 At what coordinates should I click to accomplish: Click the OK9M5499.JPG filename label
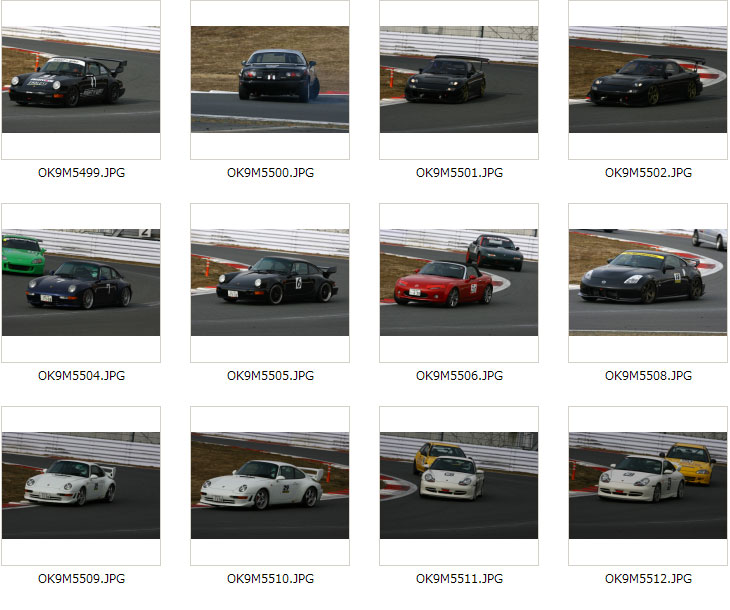click(81, 173)
